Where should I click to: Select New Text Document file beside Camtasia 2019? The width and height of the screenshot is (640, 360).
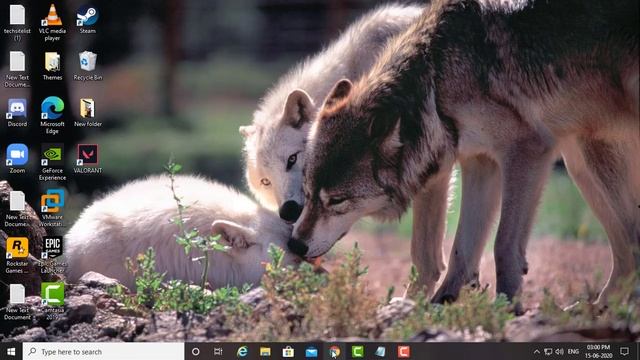pos(17,301)
